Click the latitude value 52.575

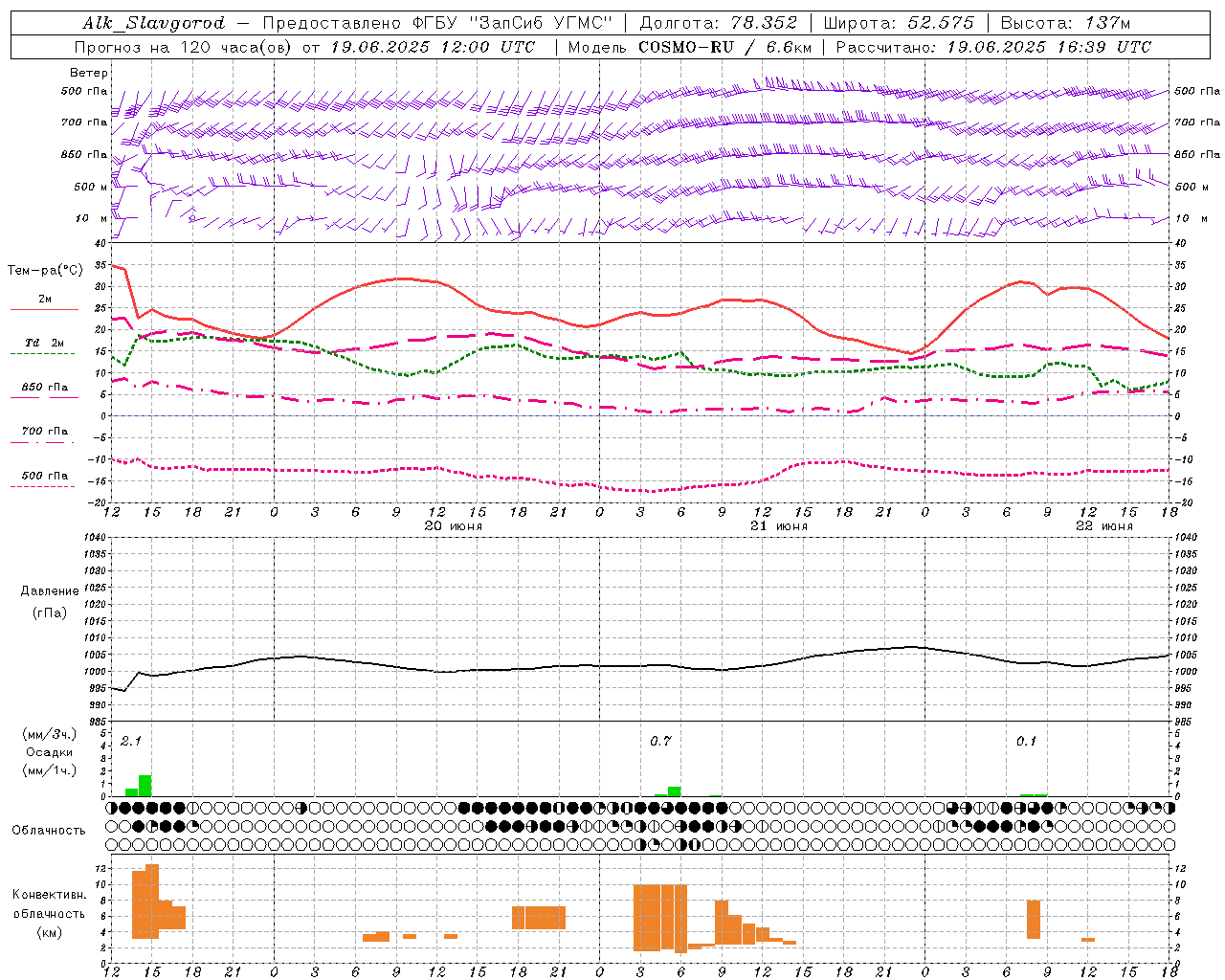click(941, 23)
